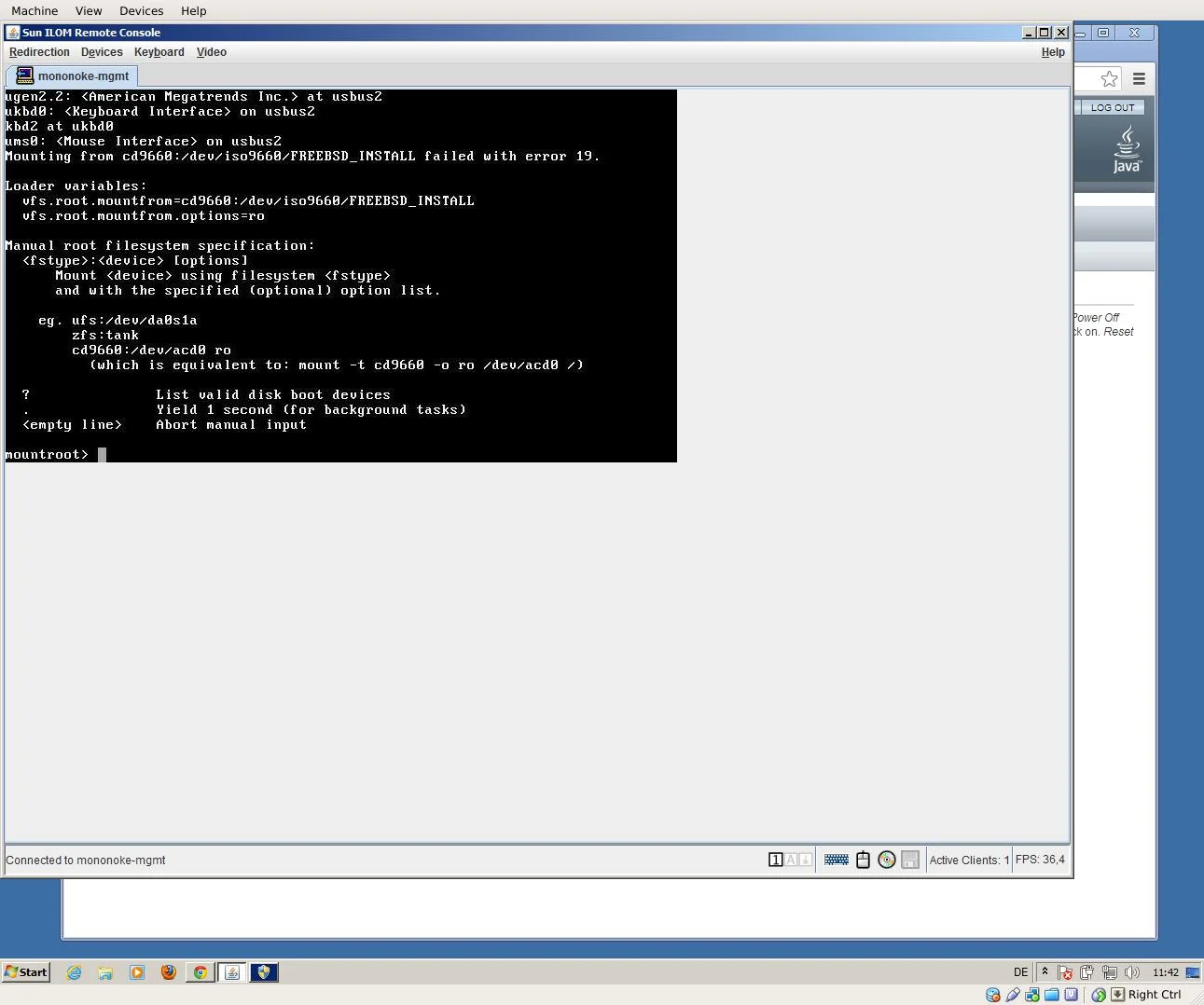Viewport: 1204px width, 1005px height.
Task: Click the mouse redirection status icon
Action: (863, 860)
